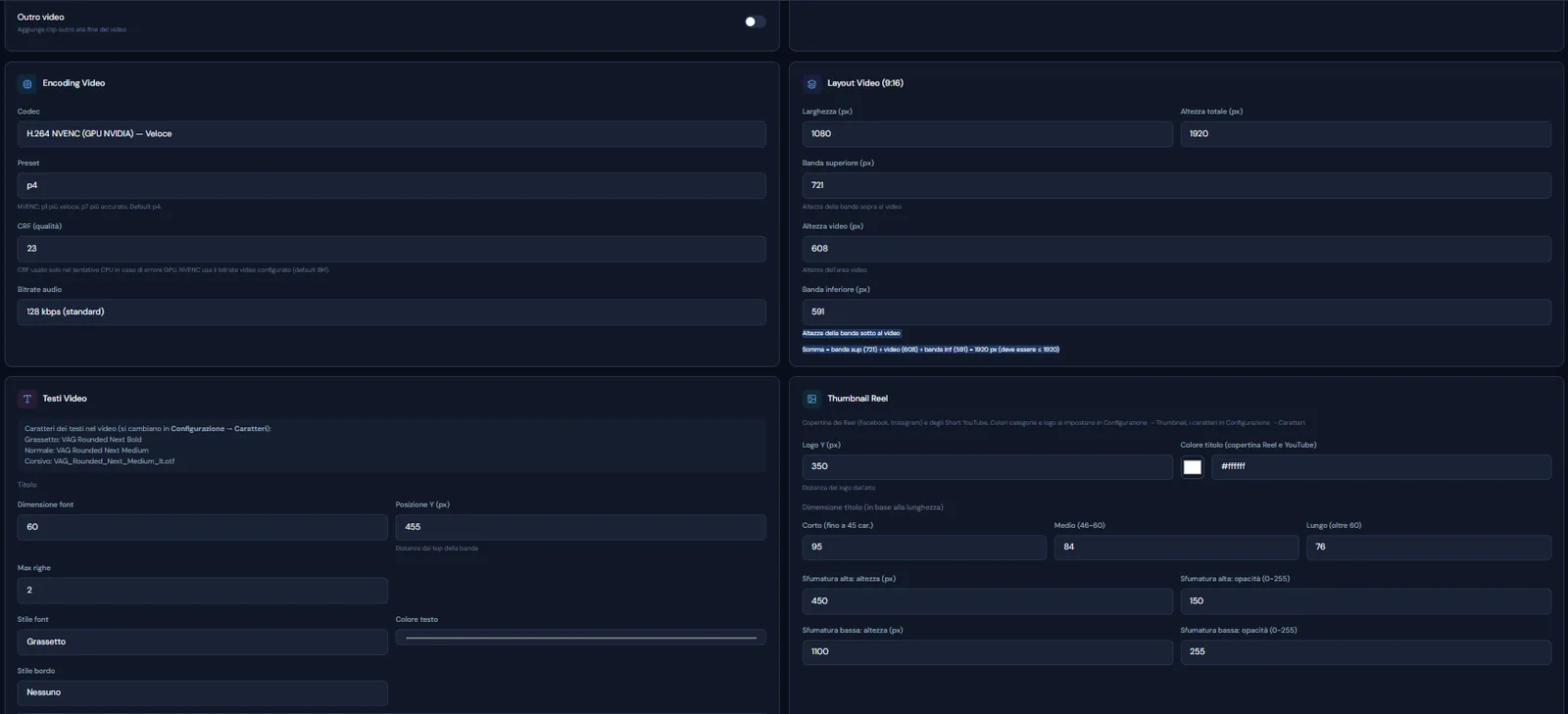Click the Thumbnail Reel section icon

pos(811,400)
